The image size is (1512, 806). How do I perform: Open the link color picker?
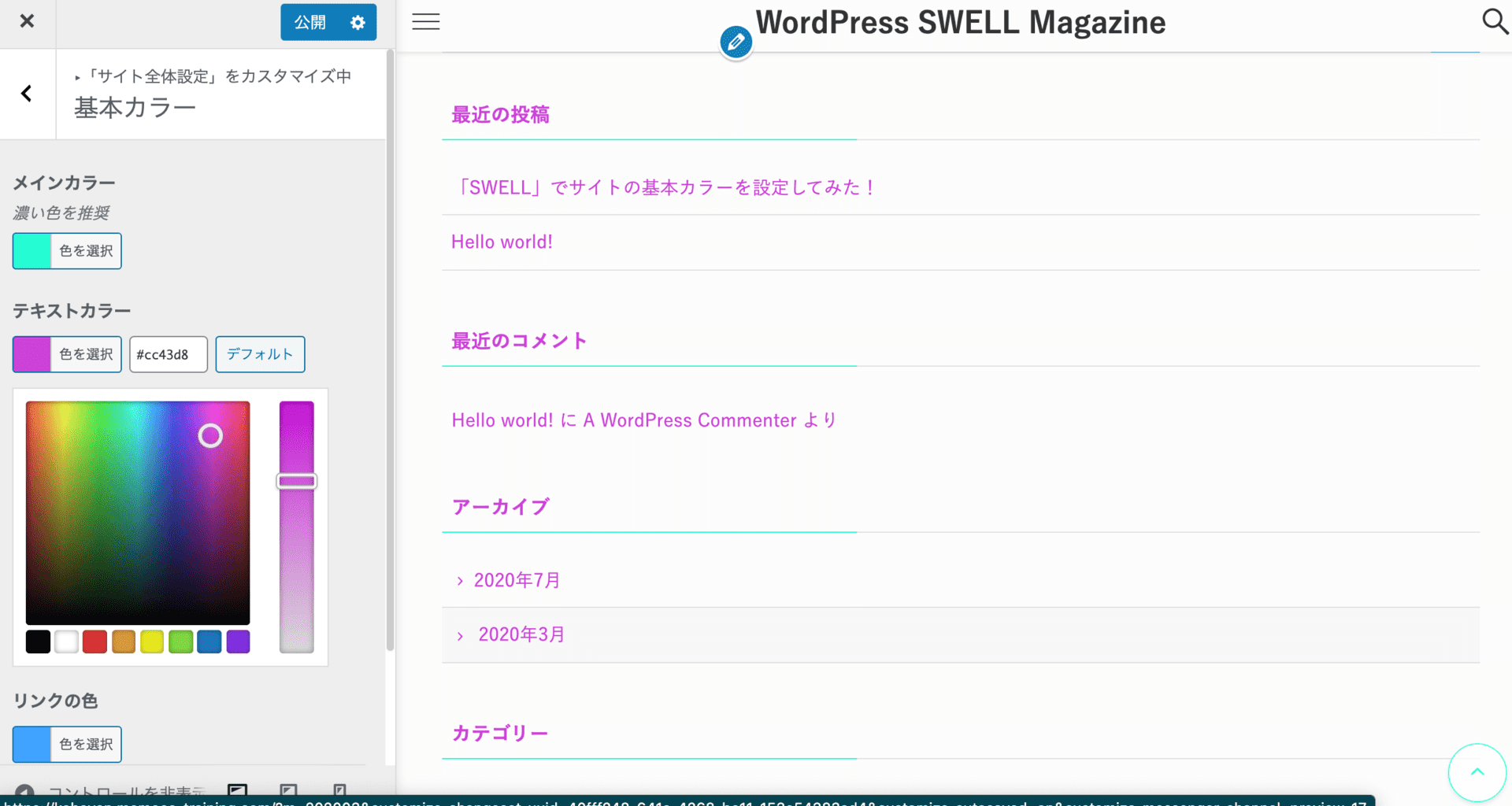click(x=67, y=744)
